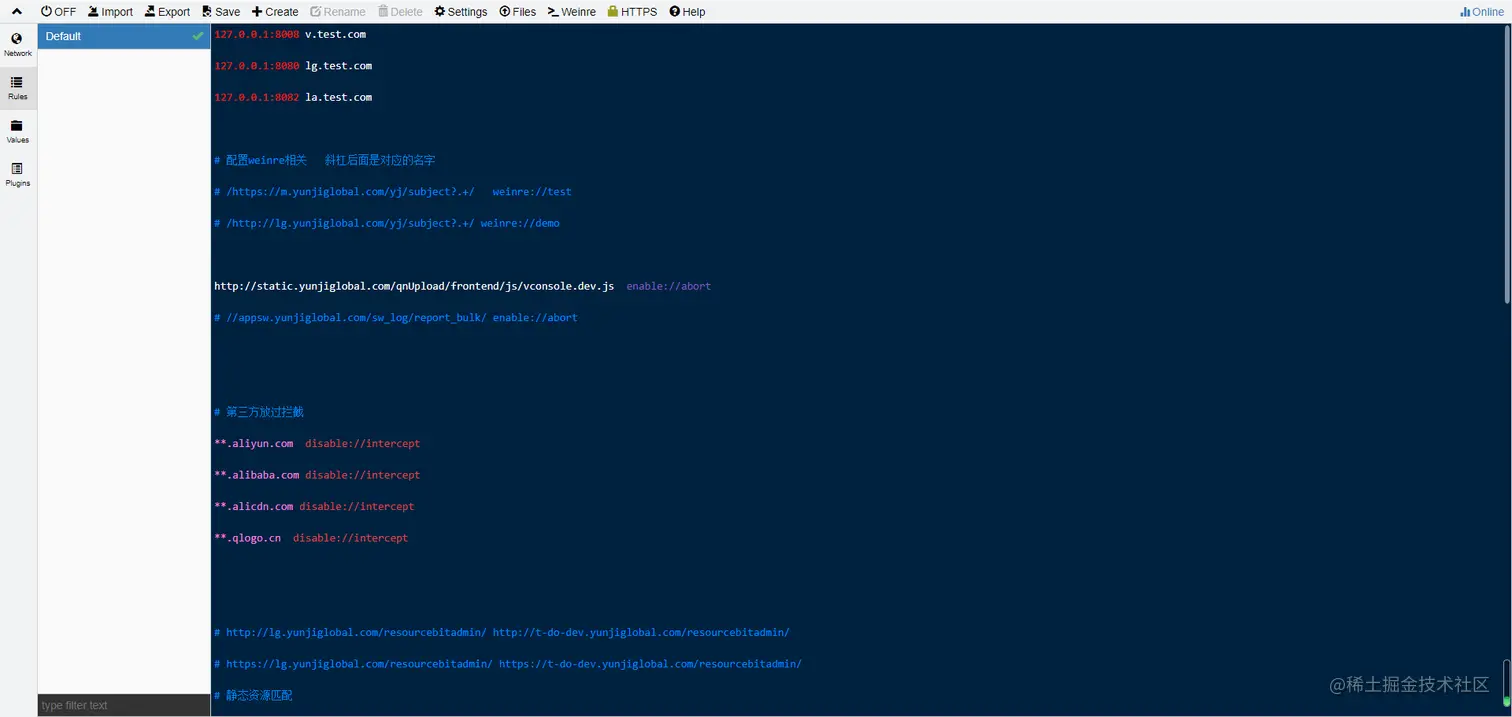Open the Weinre menu
This screenshot has height=717, width=1512.
[572, 12]
